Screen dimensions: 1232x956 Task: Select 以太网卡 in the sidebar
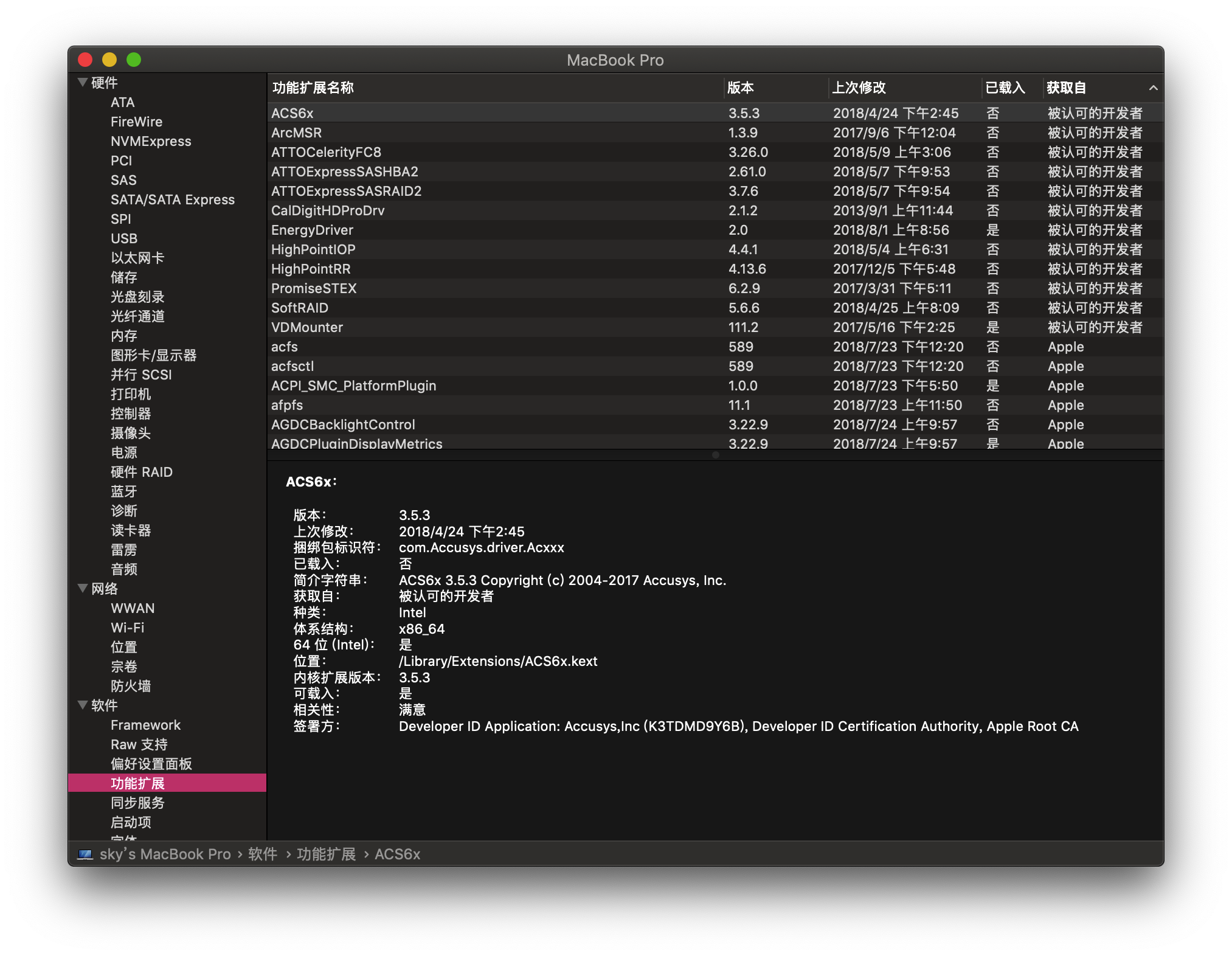click(x=137, y=258)
